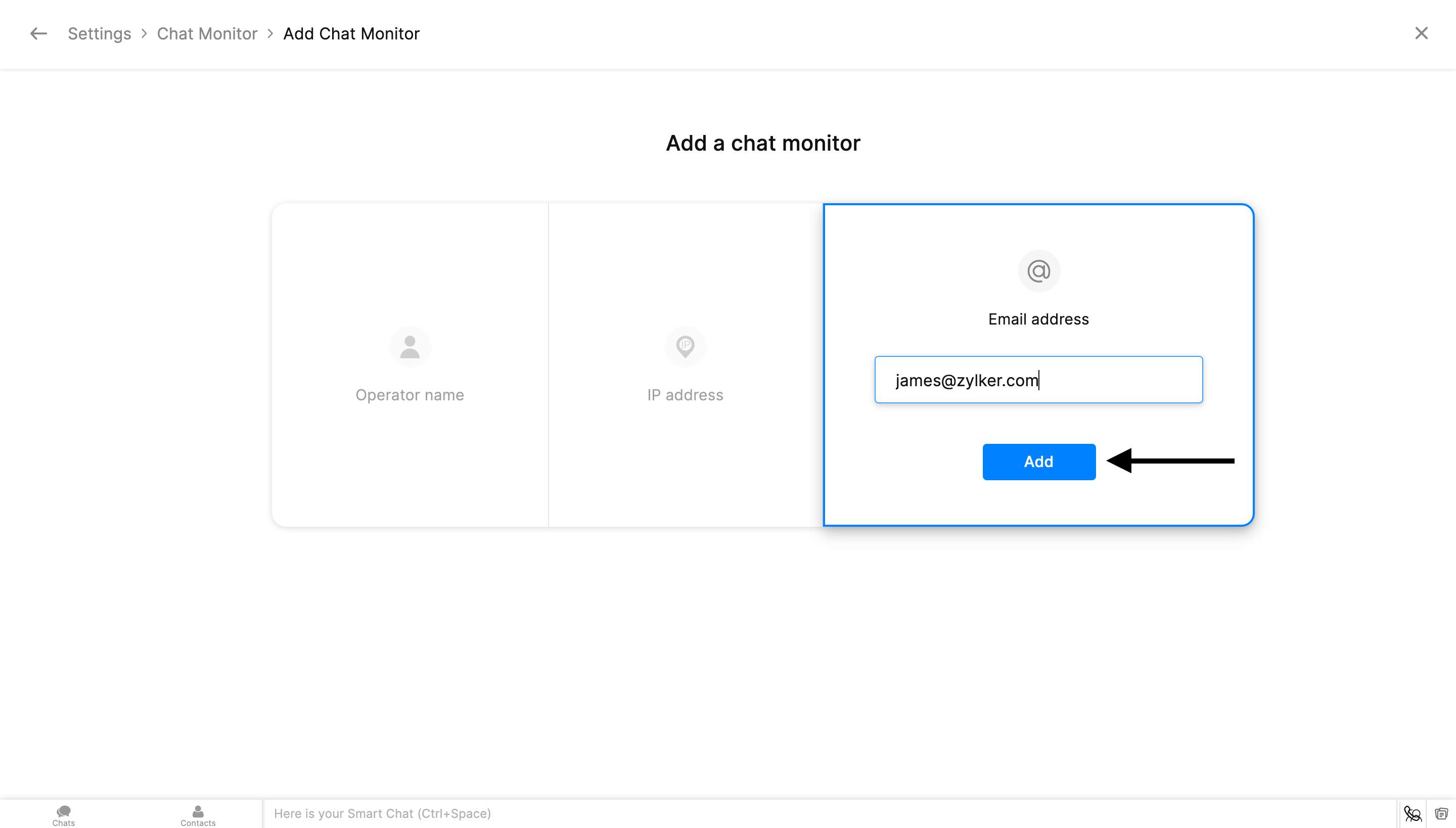The height and width of the screenshot is (828, 1456).
Task: Go to Chat Monitor breadcrumb
Action: (x=207, y=33)
